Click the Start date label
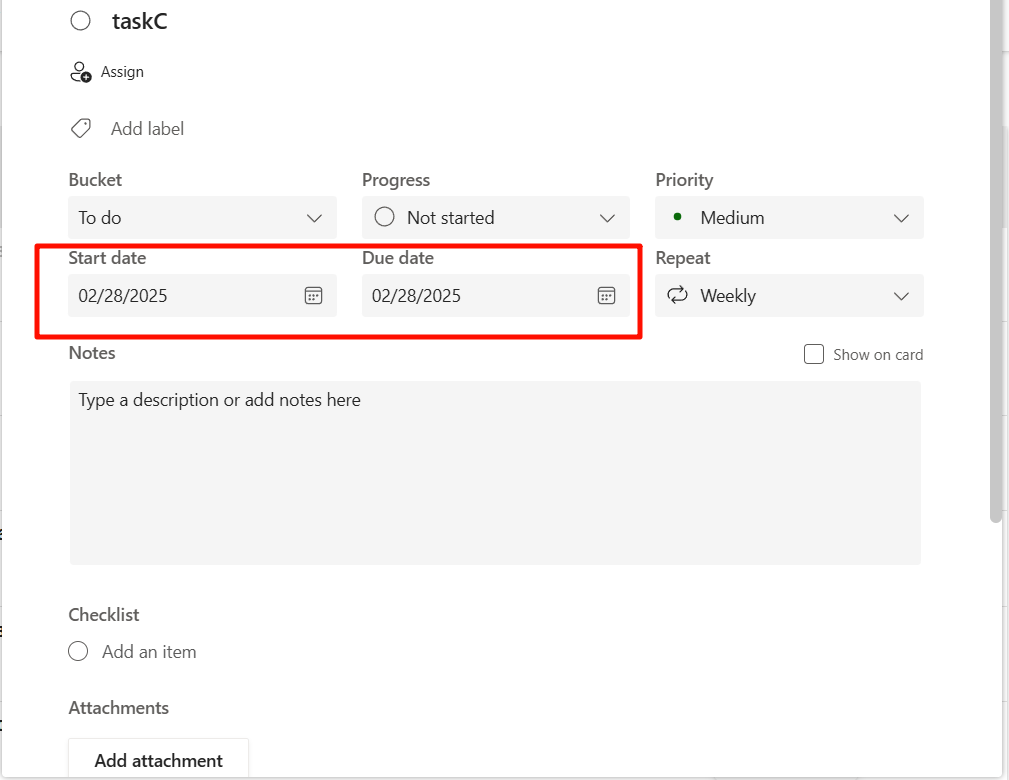The width and height of the screenshot is (1009, 780). tap(107, 257)
